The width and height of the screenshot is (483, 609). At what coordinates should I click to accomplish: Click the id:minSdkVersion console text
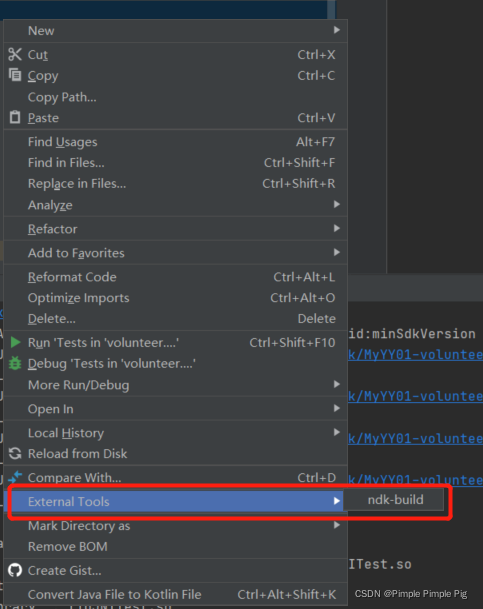(x=412, y=334)
